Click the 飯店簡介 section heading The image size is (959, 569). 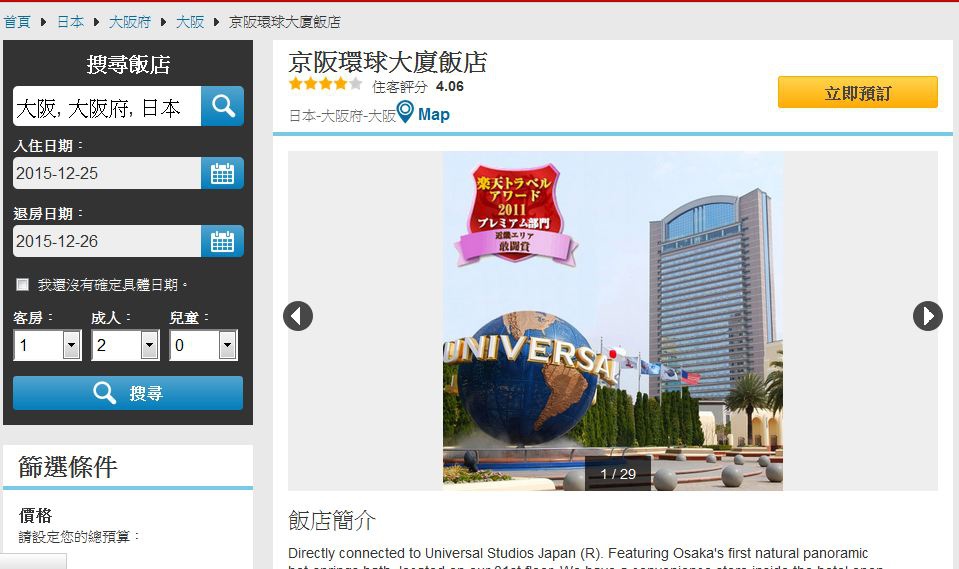(x=331, y=521)
